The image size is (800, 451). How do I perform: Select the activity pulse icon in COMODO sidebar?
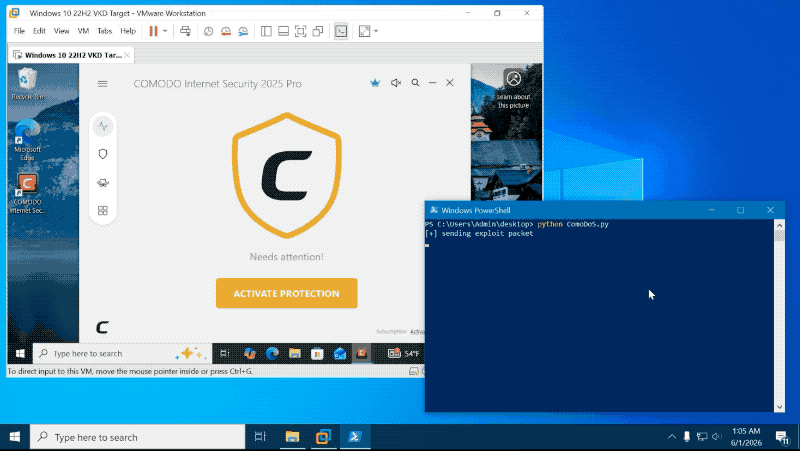[x=103, y=126]
